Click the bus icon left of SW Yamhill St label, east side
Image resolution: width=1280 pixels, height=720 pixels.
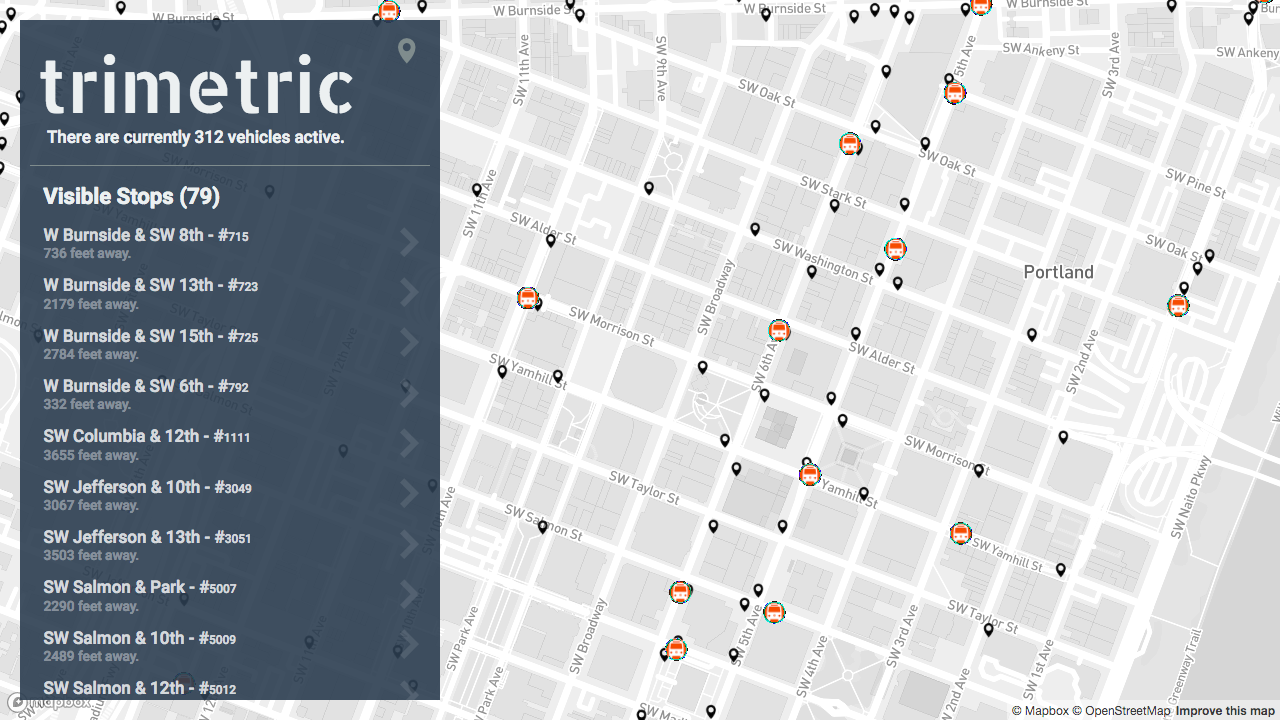(960, 533)
